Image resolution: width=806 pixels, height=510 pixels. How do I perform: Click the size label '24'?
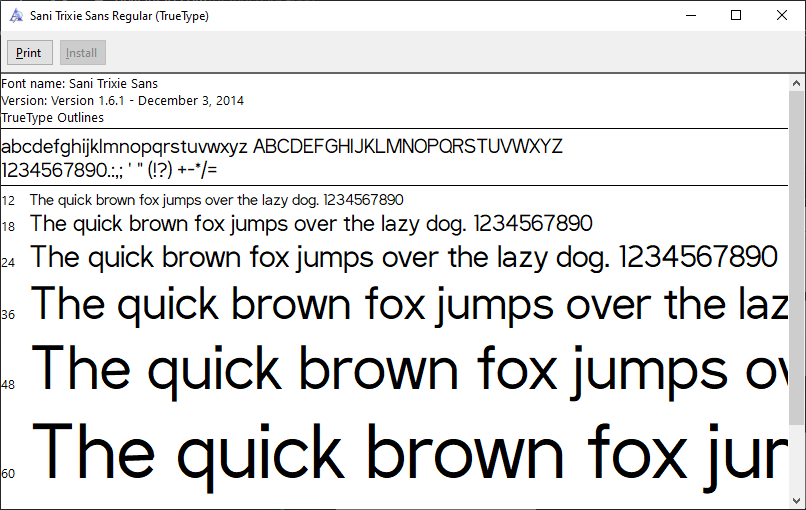8,263
